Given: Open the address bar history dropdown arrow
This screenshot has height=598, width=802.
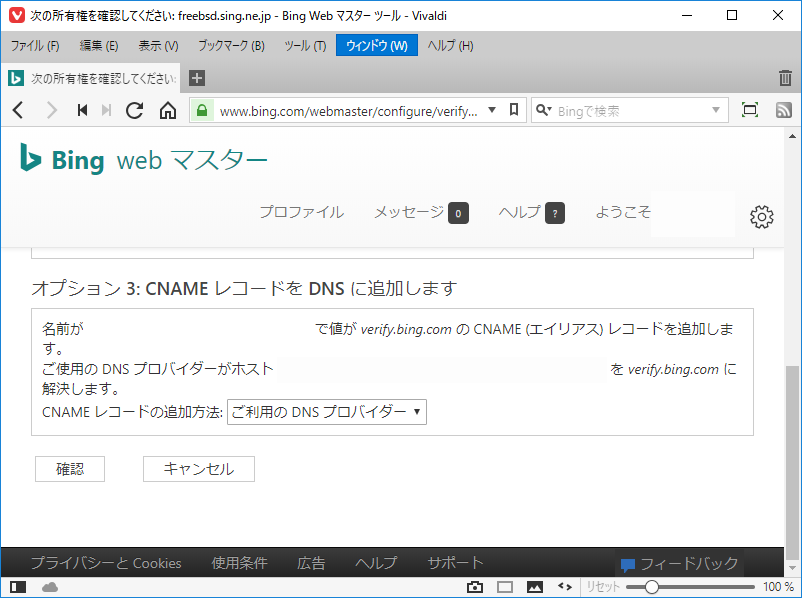Looking at the screenshot, I should click(492, 110).
